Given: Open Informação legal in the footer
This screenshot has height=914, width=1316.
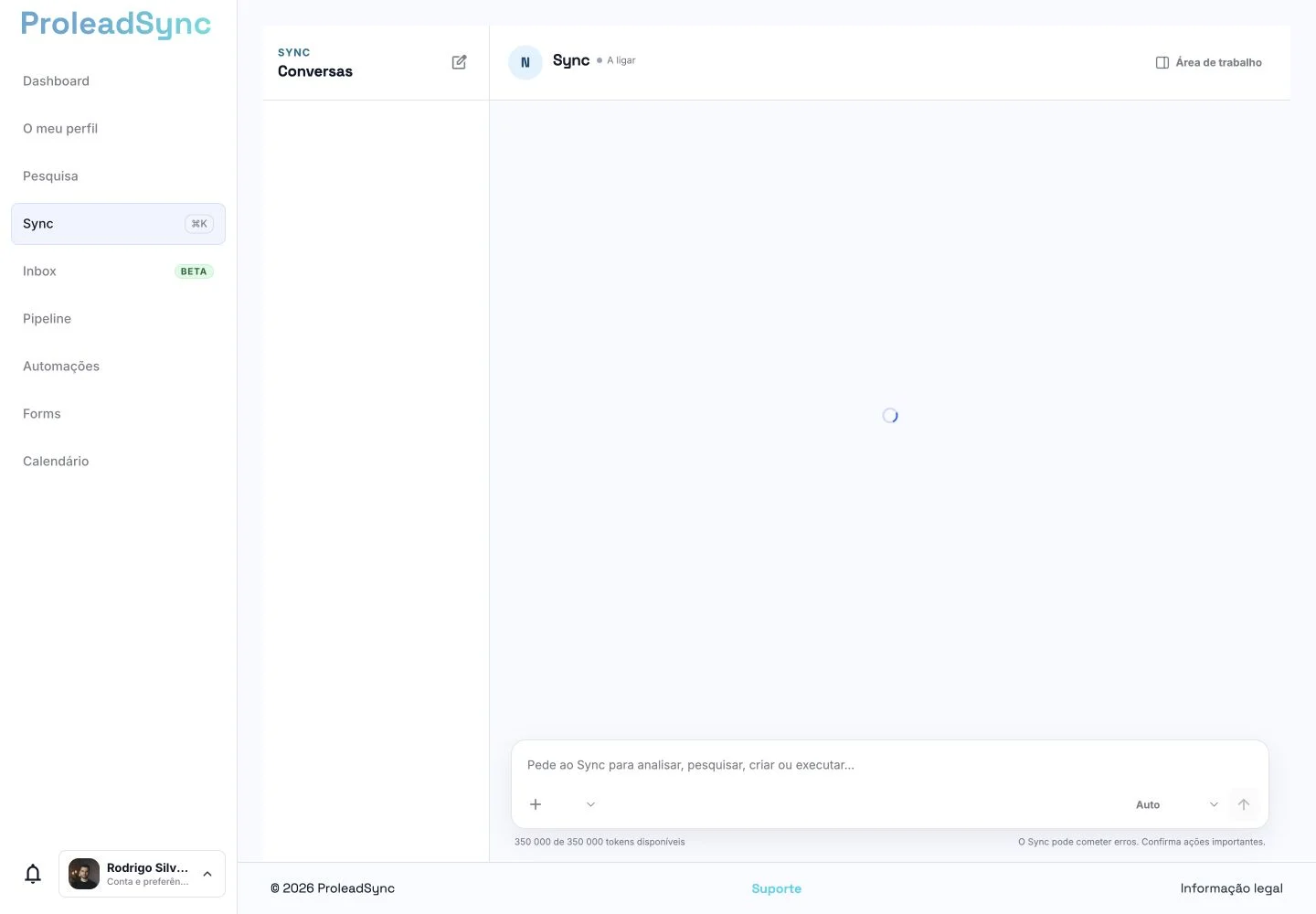Looking at the screenshot, I should click(1231, 888).
